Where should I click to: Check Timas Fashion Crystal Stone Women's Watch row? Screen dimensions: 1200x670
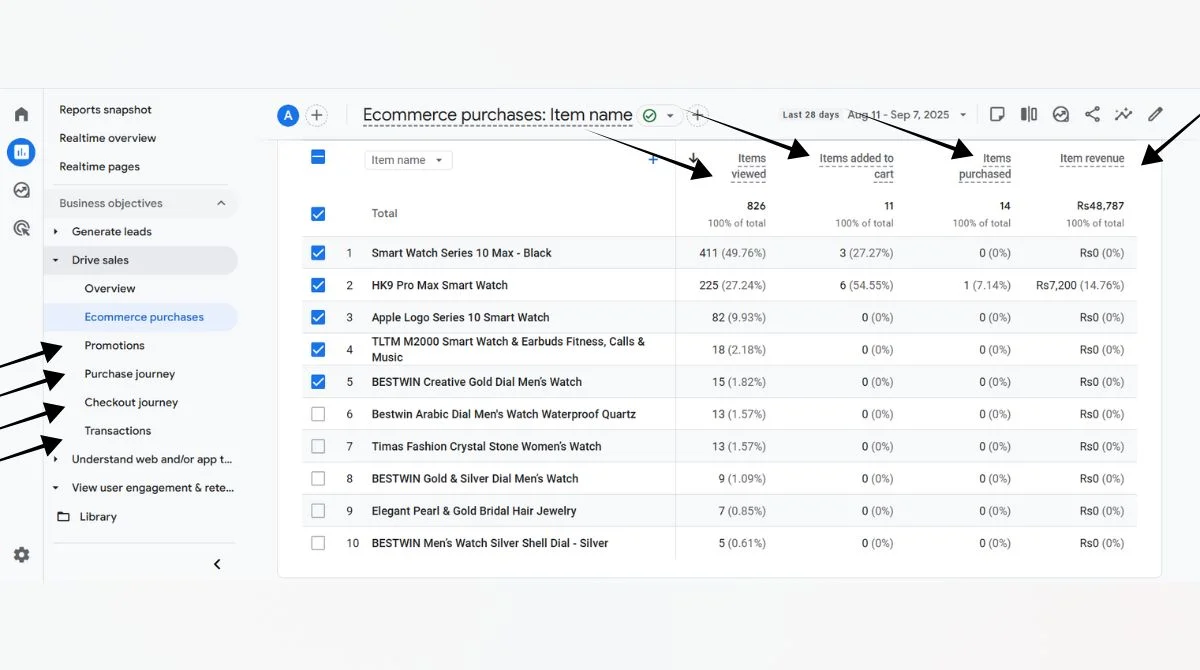point(318,446)
